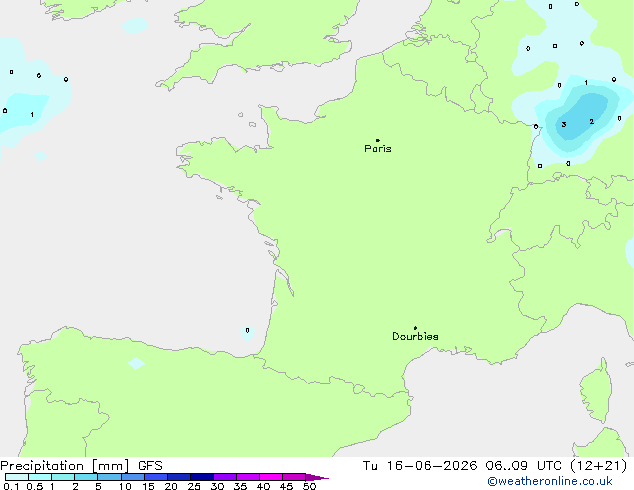Viewport: 634px width, 490px height.
Task: Click the map value '2' beside the 3
Action: (x=592, y=121)
